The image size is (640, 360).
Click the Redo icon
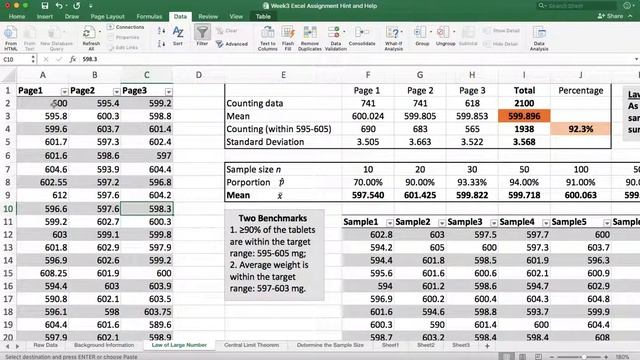(76, 6)
